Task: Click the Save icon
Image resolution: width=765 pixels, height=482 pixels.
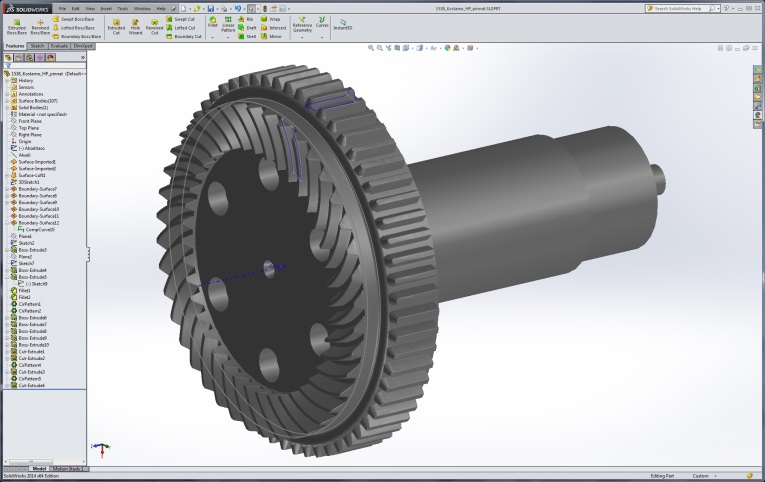Action: 211,9
